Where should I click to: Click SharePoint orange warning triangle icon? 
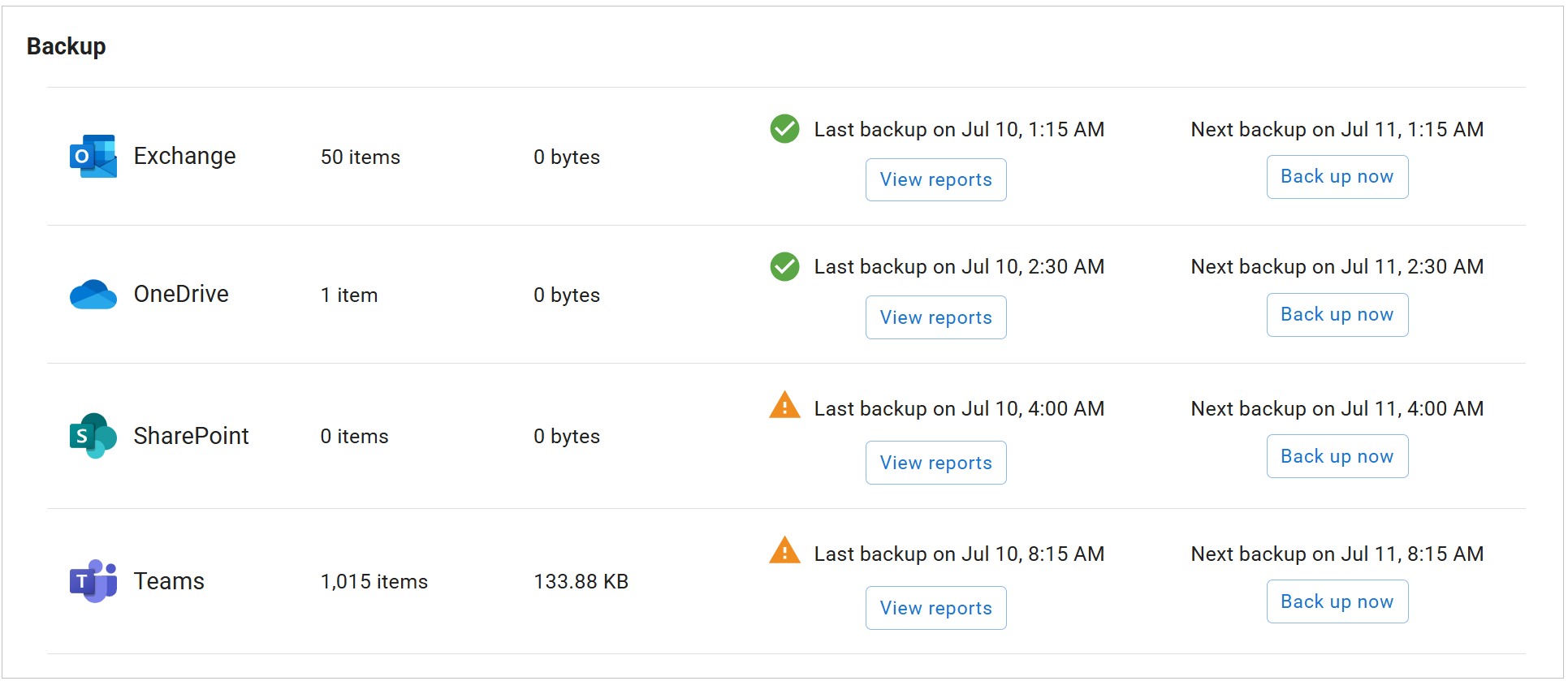[784, 405]
